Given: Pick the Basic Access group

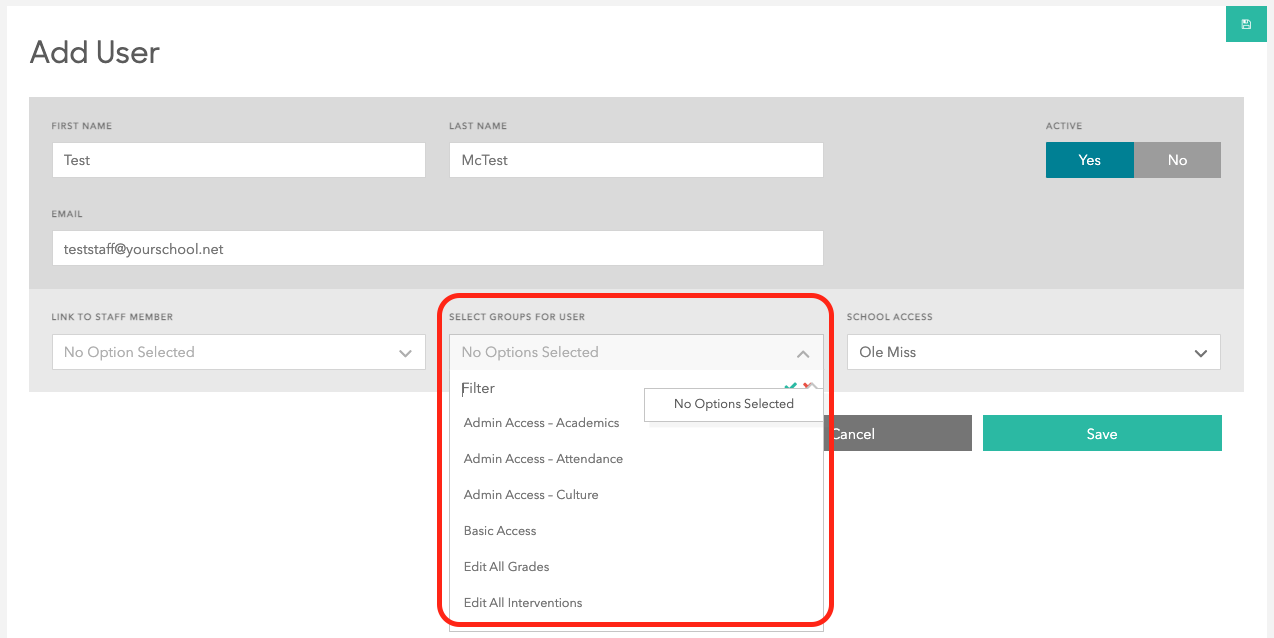Looking at the screenshot, I should click(500, 531).
